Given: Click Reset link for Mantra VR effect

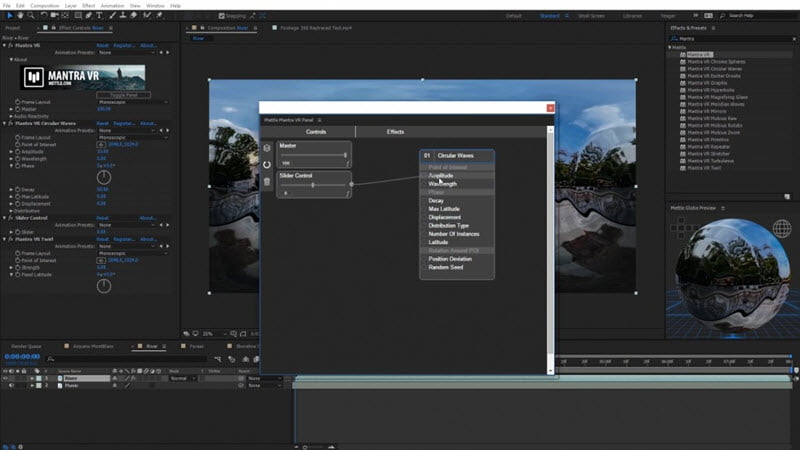Looking at the screenshot, I should (103, 45).
